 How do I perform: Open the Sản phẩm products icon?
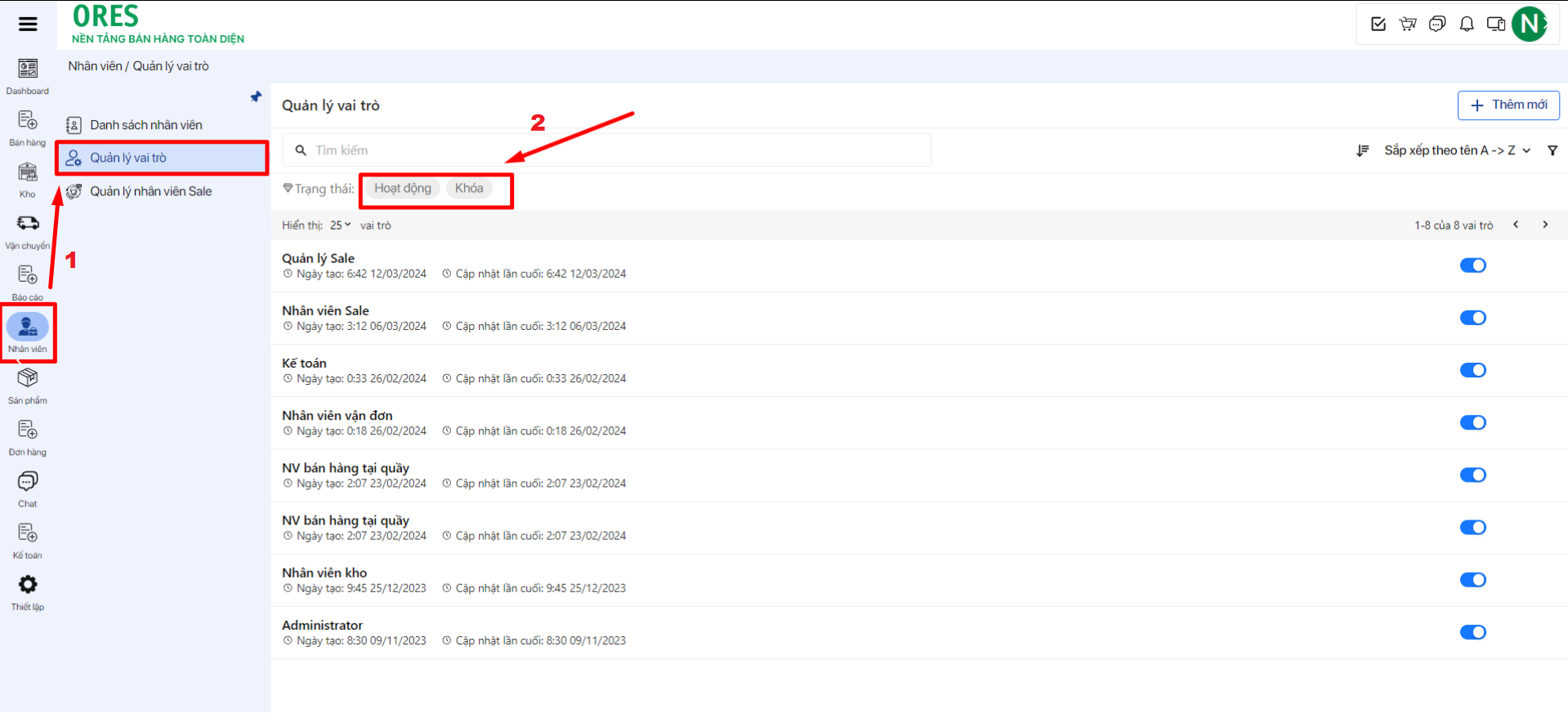point(28,378)
